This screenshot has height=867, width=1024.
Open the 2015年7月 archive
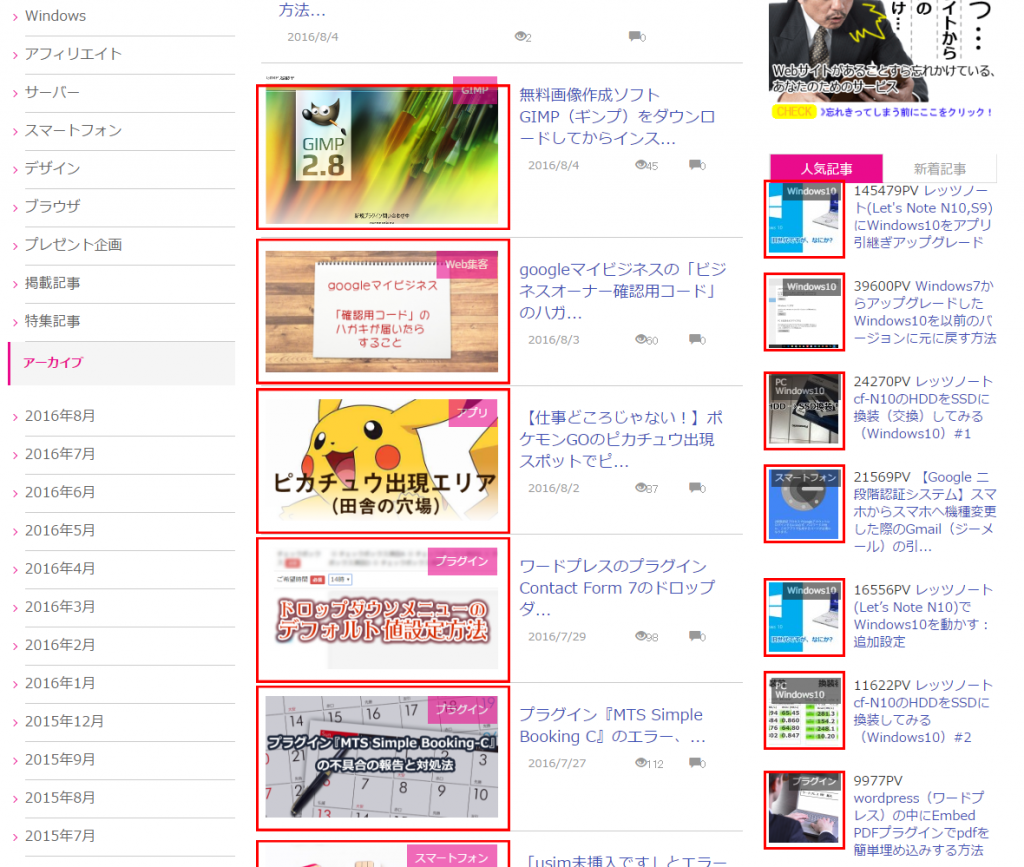(x=60, y=836)
